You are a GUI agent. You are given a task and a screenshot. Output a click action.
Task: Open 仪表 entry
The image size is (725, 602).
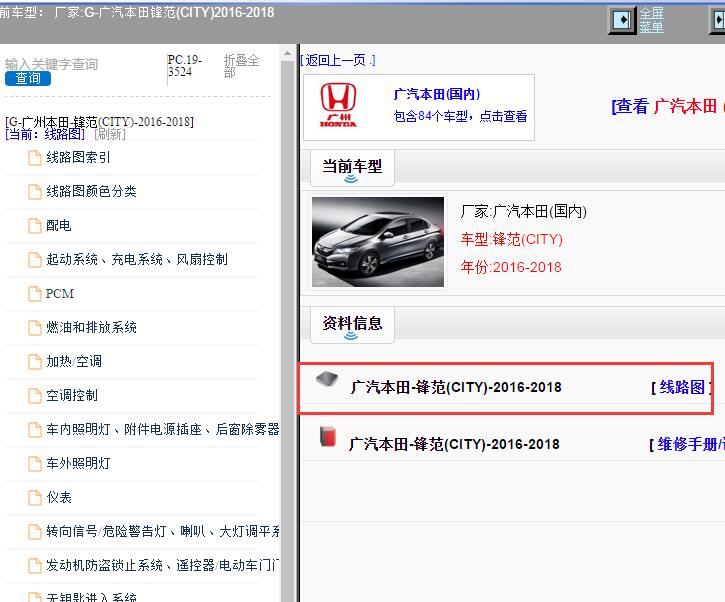coord(59,498)
